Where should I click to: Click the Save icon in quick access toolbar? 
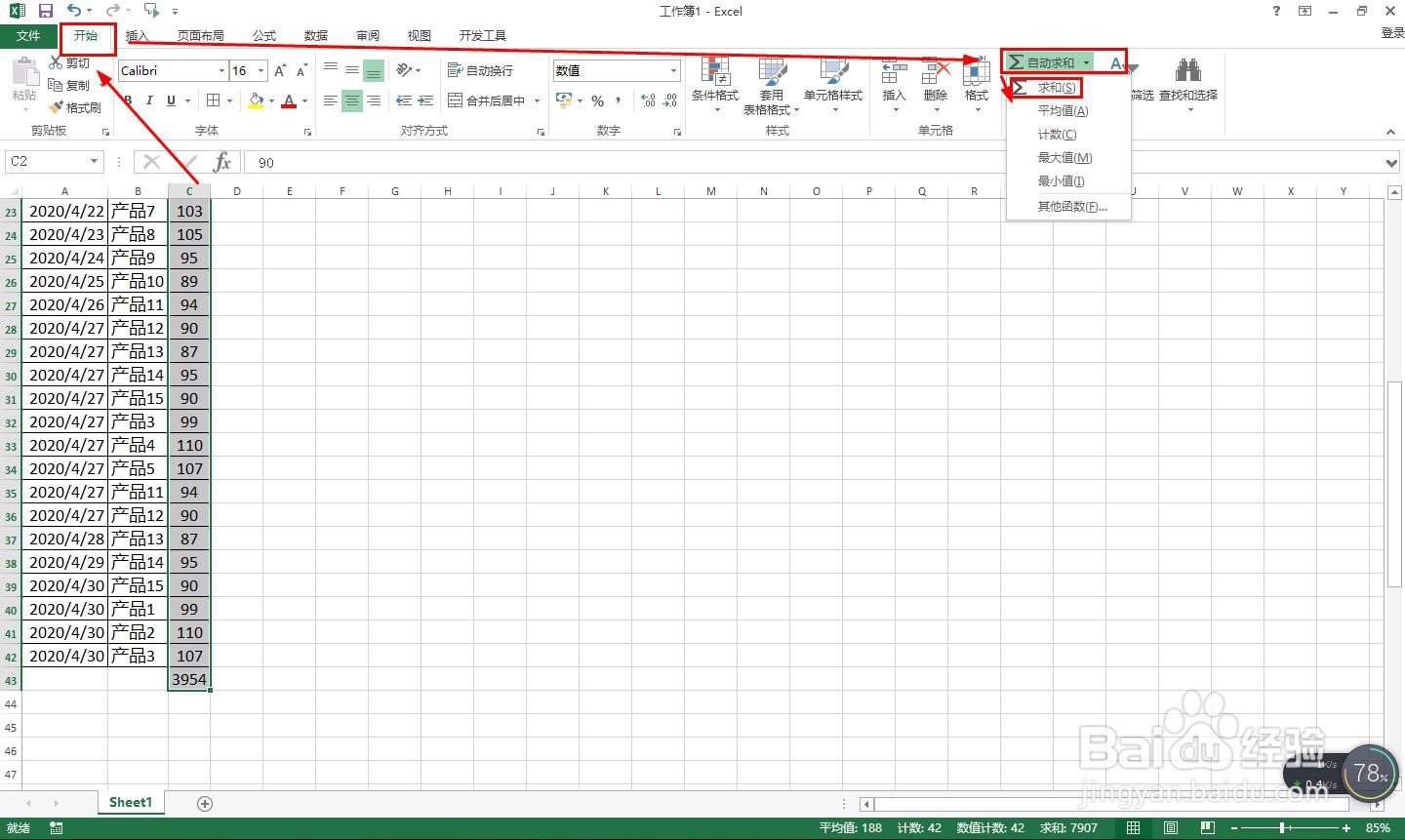pyautogui.click(x=46, y=11)
